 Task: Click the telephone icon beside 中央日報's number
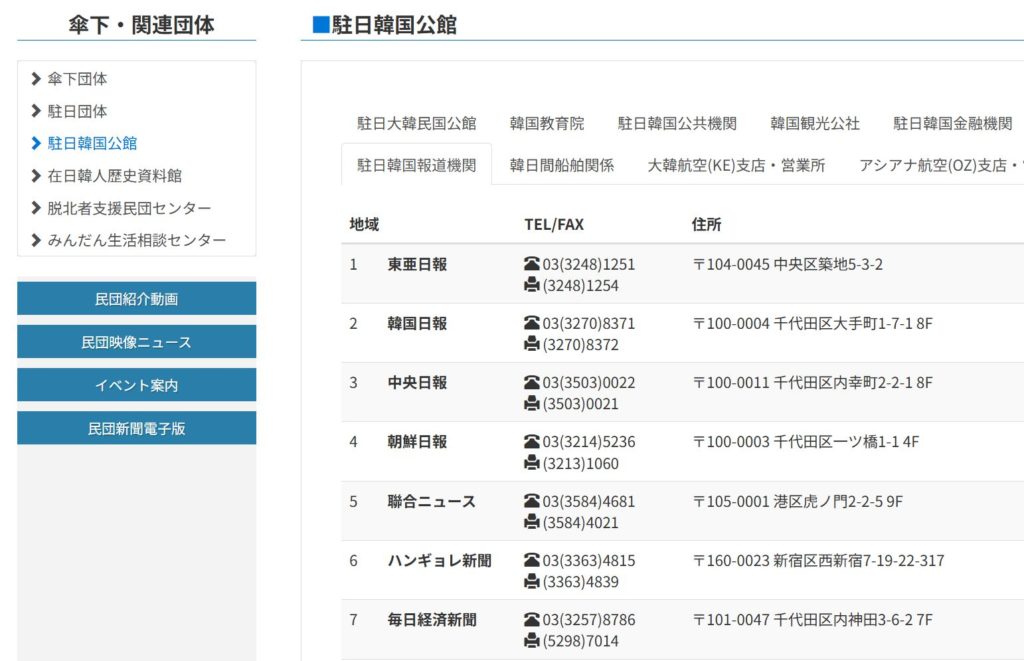[x=532, y=383]
